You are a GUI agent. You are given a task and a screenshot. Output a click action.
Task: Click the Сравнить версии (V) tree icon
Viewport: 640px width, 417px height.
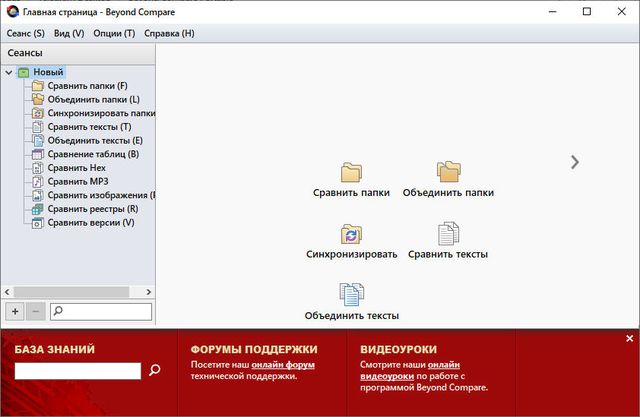click(38, 223)
